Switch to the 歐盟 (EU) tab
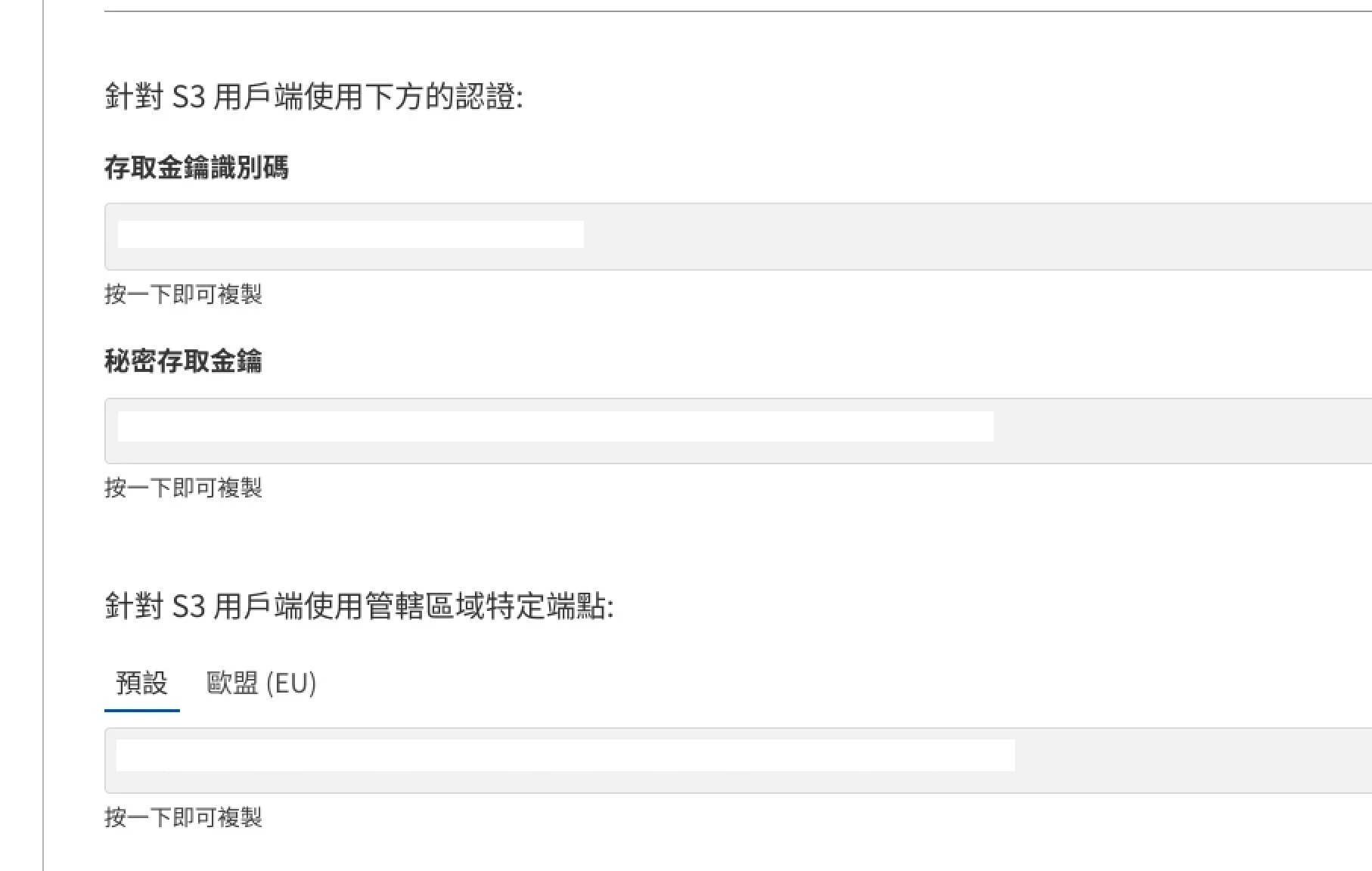 point(261,683)
